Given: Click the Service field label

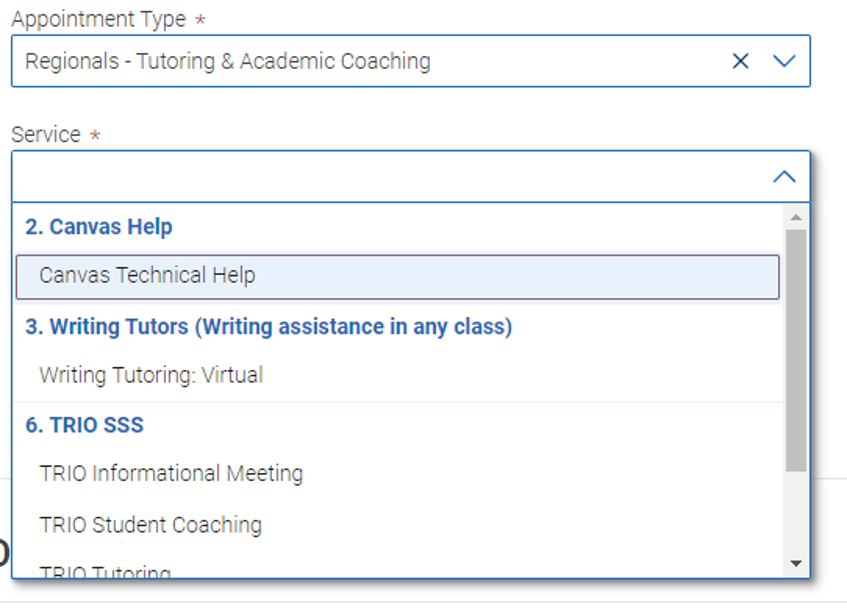Looking at the screenshot, I should tap(46, 135).
